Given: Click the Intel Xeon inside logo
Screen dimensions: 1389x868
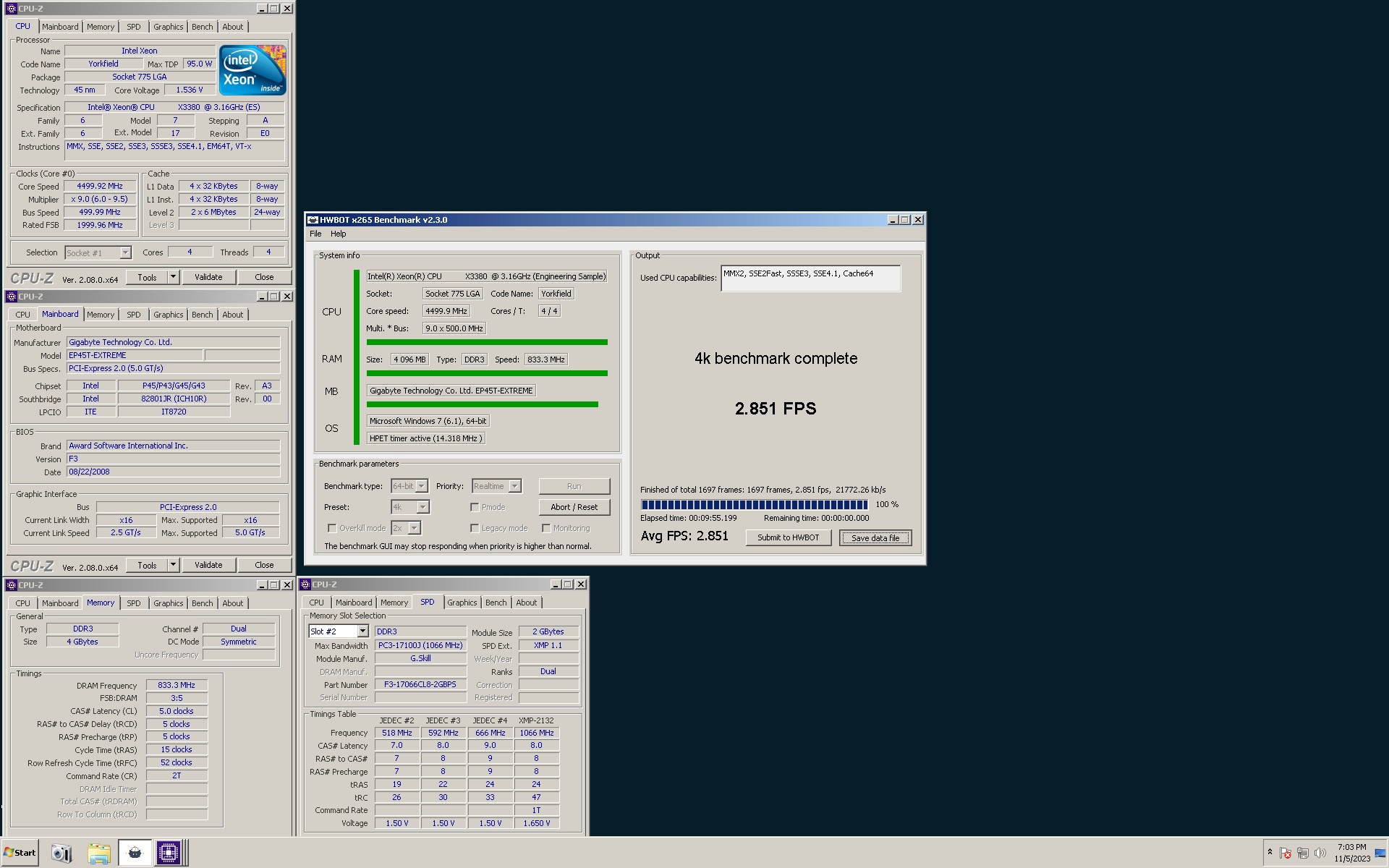Looking at the screenshot, I should click(252, 70).
